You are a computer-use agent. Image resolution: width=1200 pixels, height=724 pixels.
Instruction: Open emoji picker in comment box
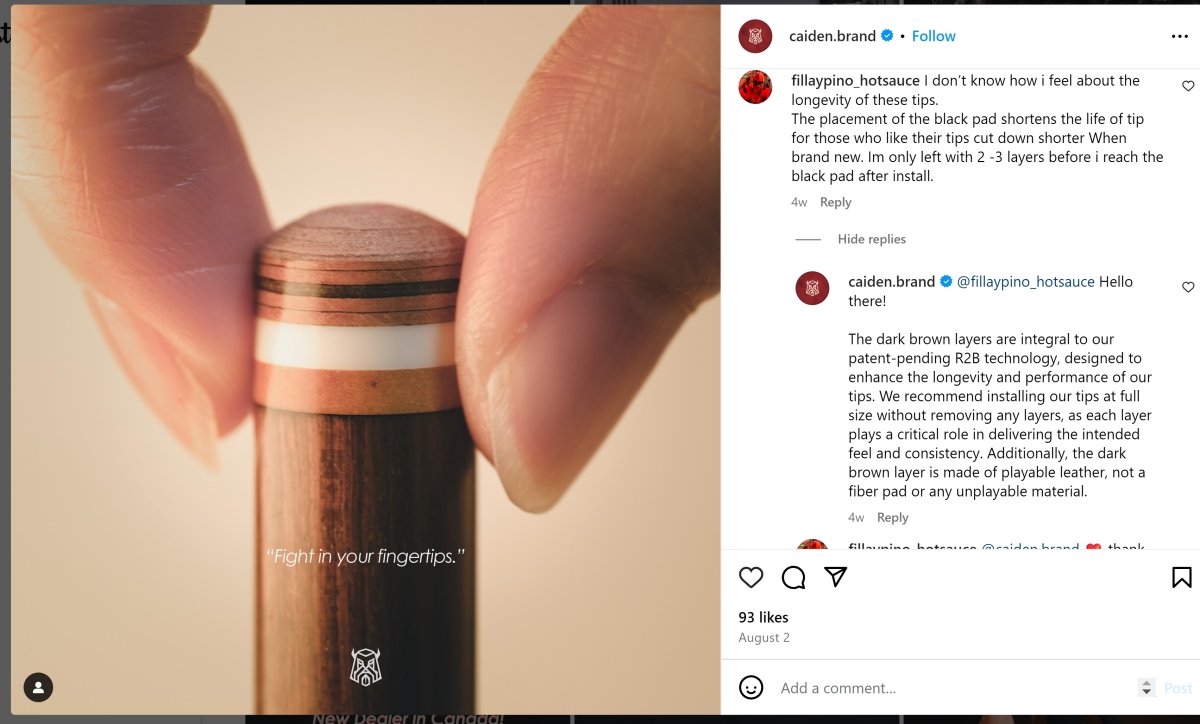tap(751, 687)
